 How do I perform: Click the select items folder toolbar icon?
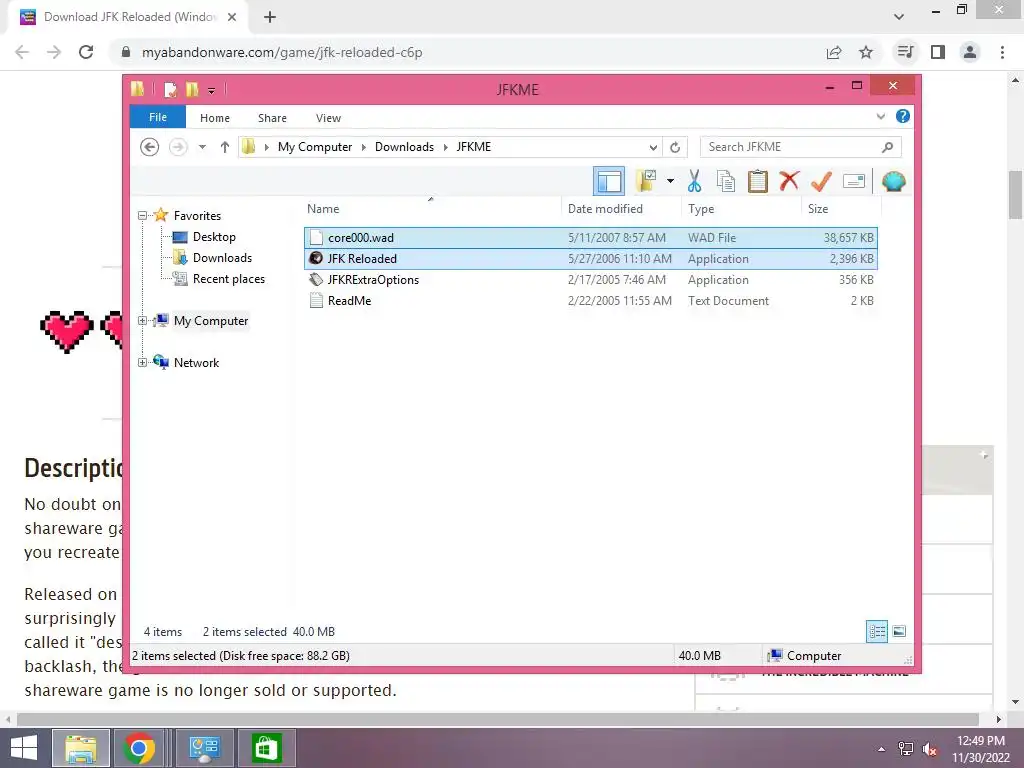click(x=646, y=181)
